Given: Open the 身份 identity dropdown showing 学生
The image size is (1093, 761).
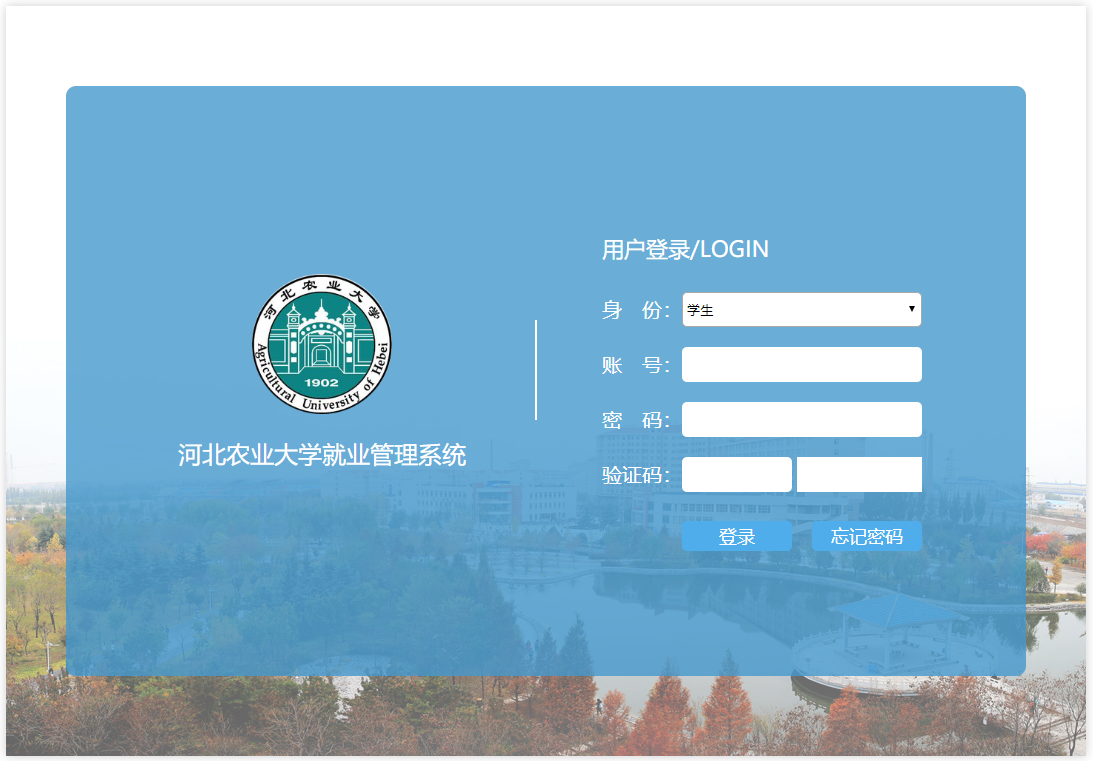Looking at the screenshot, I should pos(802,309).
